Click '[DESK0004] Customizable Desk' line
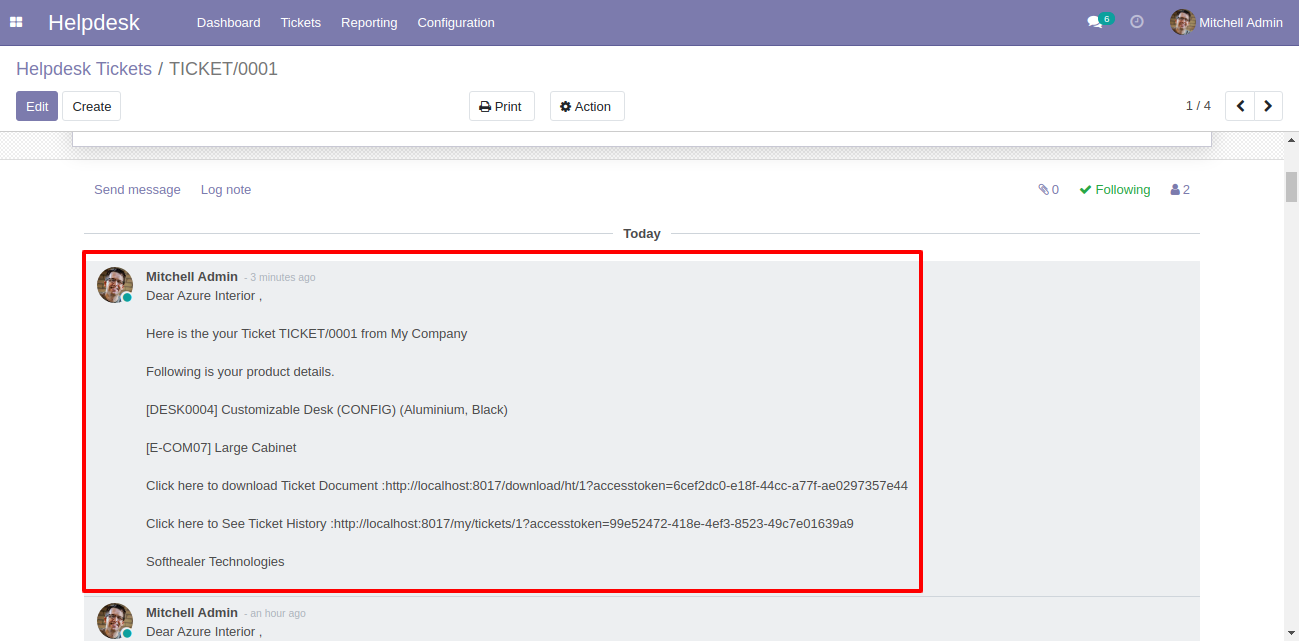The image size is (1299, 641). point(327,410)
